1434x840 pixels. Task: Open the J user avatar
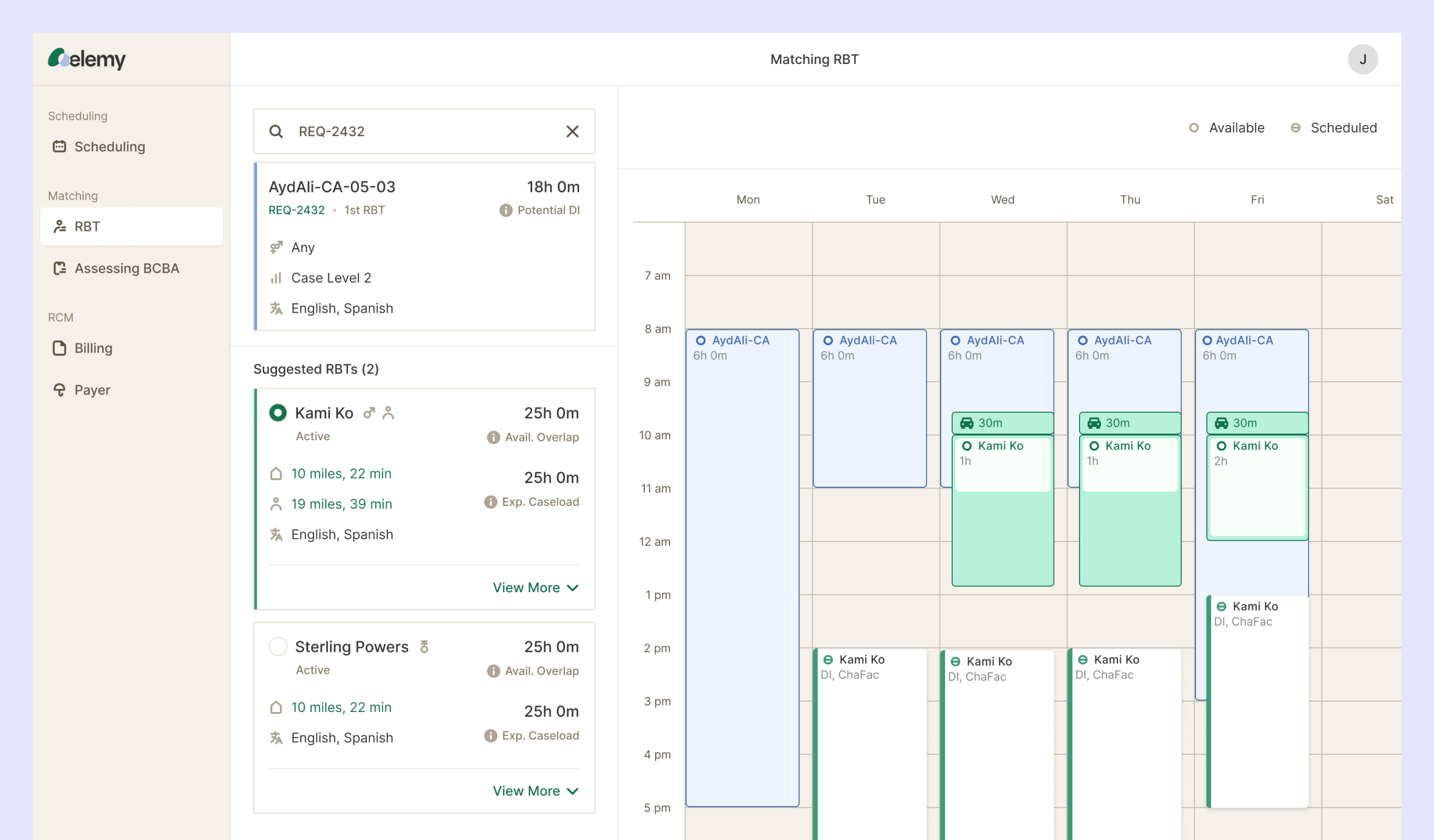pyautogui.click(x=1362, y=59)
